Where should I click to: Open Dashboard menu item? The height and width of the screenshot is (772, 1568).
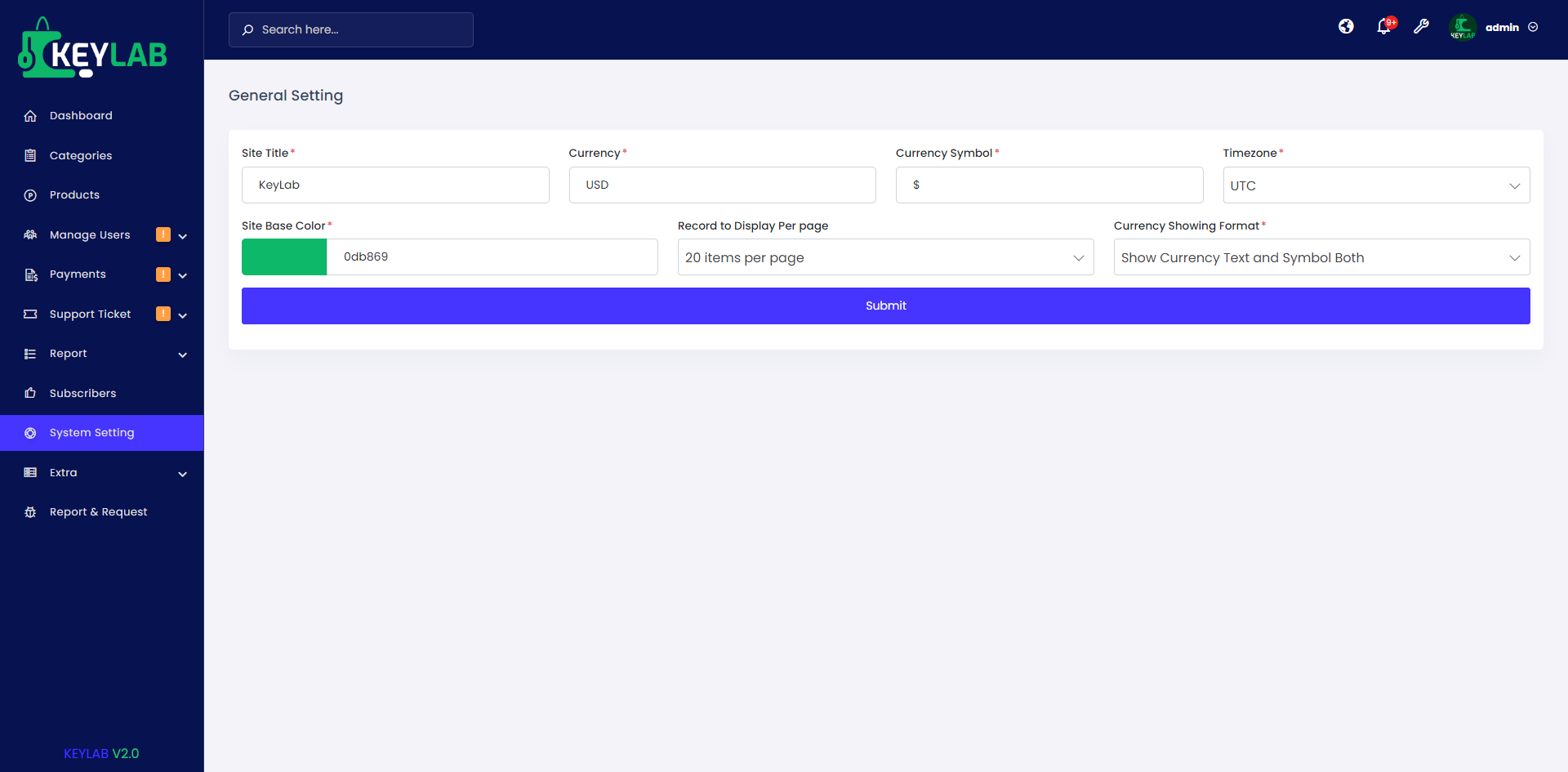pyautogui.click(x=101, y=116)
